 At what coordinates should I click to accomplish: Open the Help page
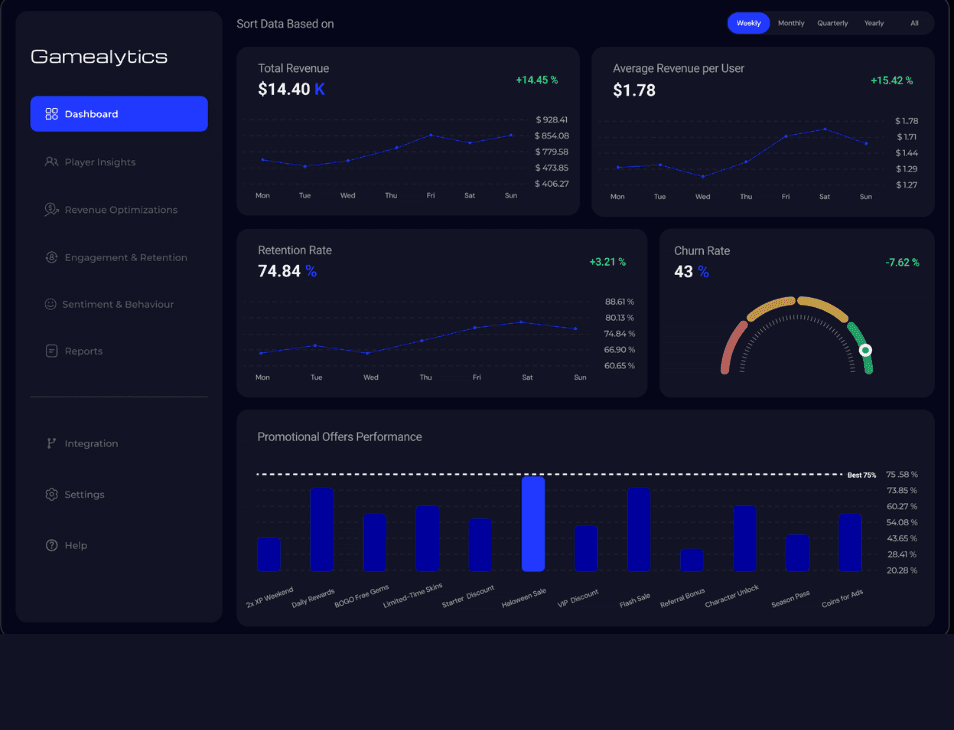click(x=76, y=545)
